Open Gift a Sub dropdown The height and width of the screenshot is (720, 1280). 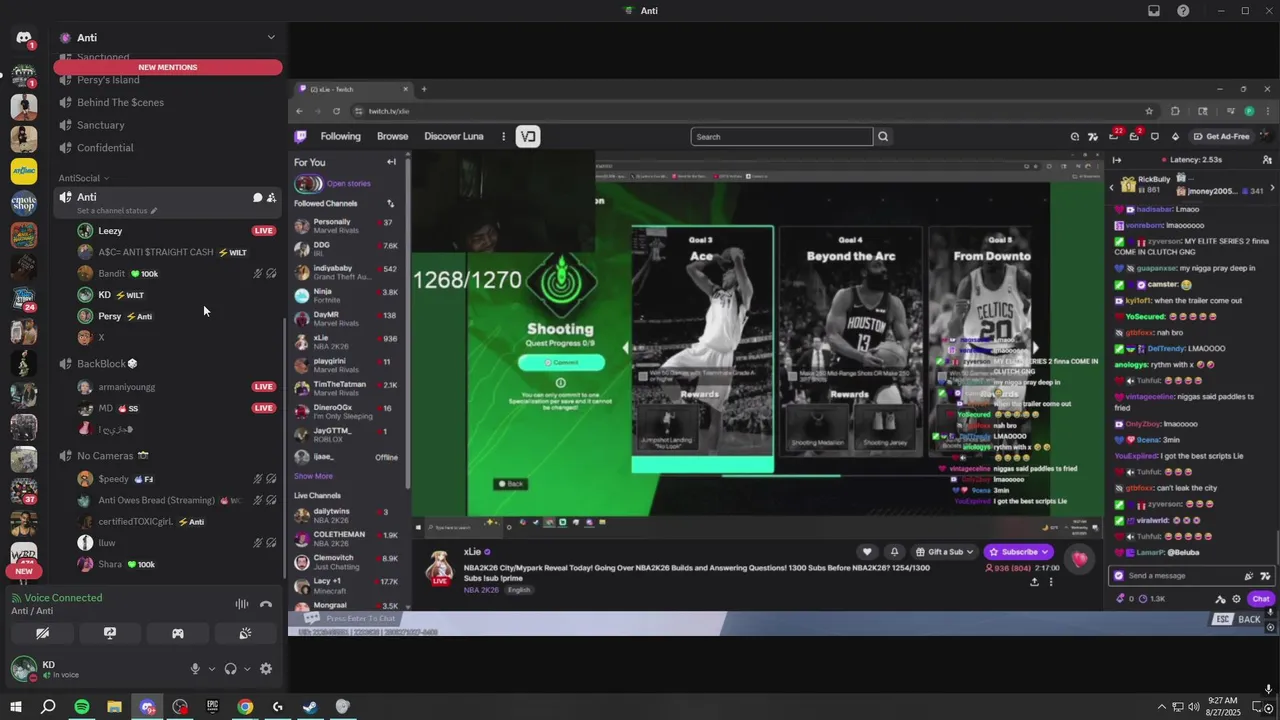[x=943, y=552]
